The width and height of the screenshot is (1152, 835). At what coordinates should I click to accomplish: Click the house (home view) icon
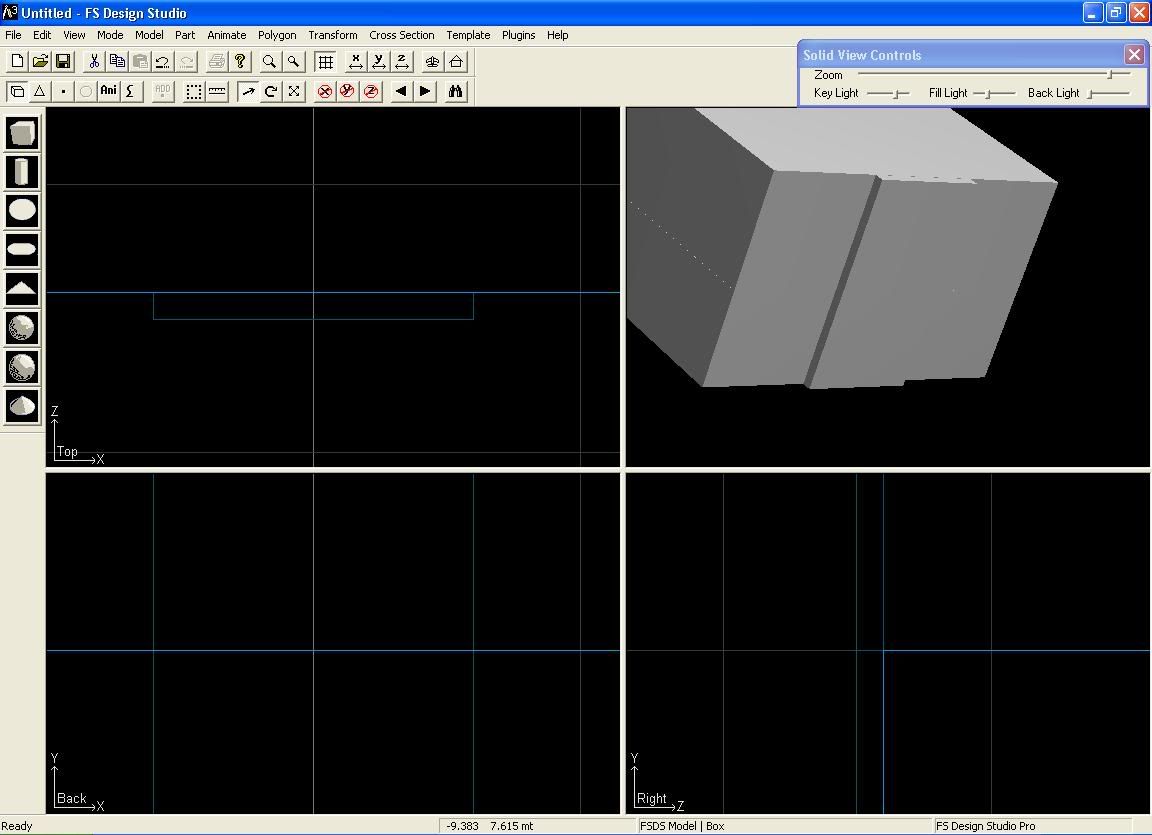point(456,62)
